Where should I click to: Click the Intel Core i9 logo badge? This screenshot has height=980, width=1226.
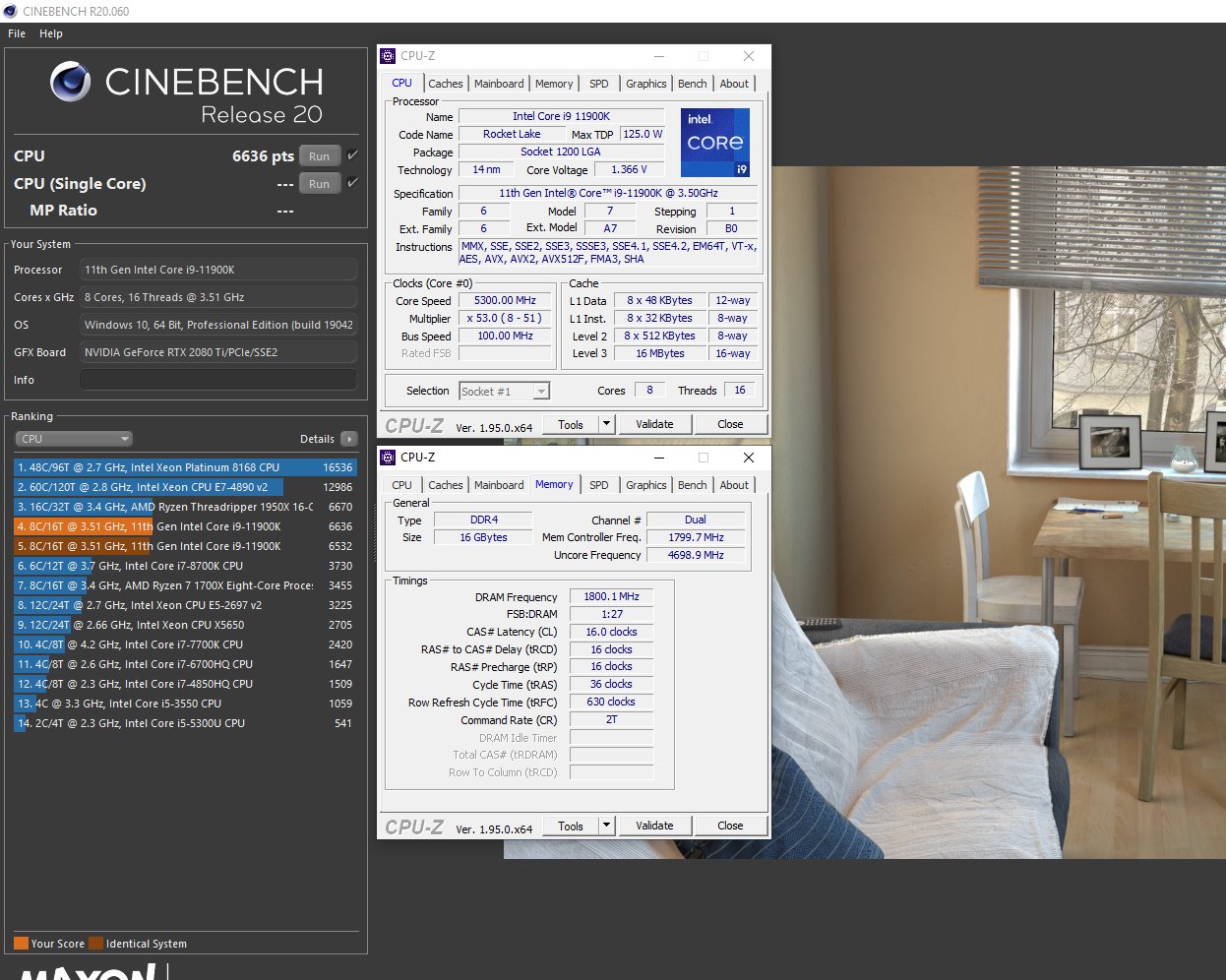coord(715,143)
